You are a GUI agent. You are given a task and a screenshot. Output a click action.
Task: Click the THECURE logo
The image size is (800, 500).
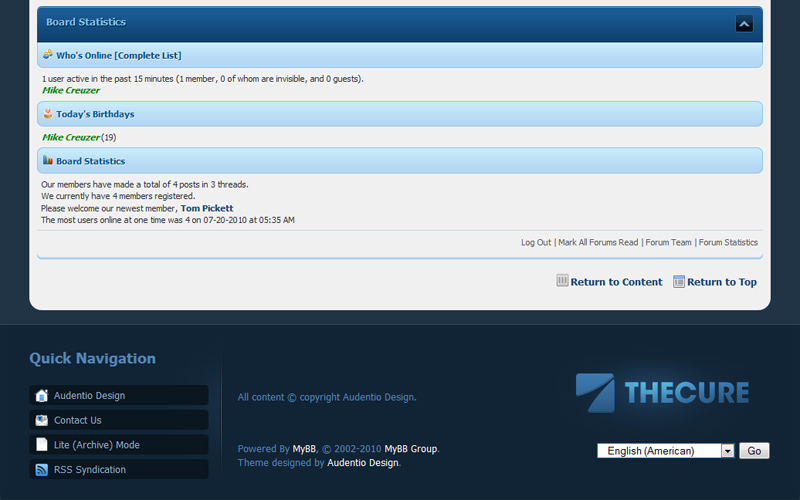pyautogui.click(x=662, y=392)
